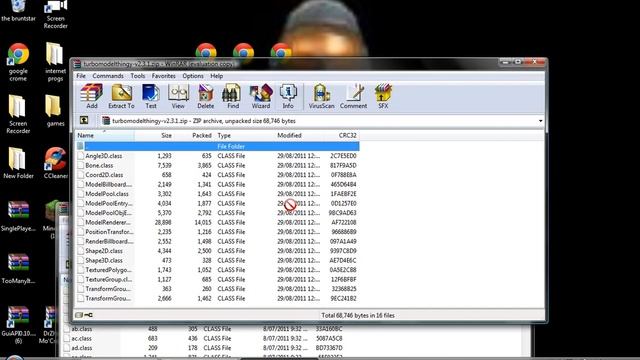Image resolution: width=640 pixels, height=360 pixels.
Task: Click Extract To in WinRAR toolbar
Action: pyautogui.click(x=121, y=96)
